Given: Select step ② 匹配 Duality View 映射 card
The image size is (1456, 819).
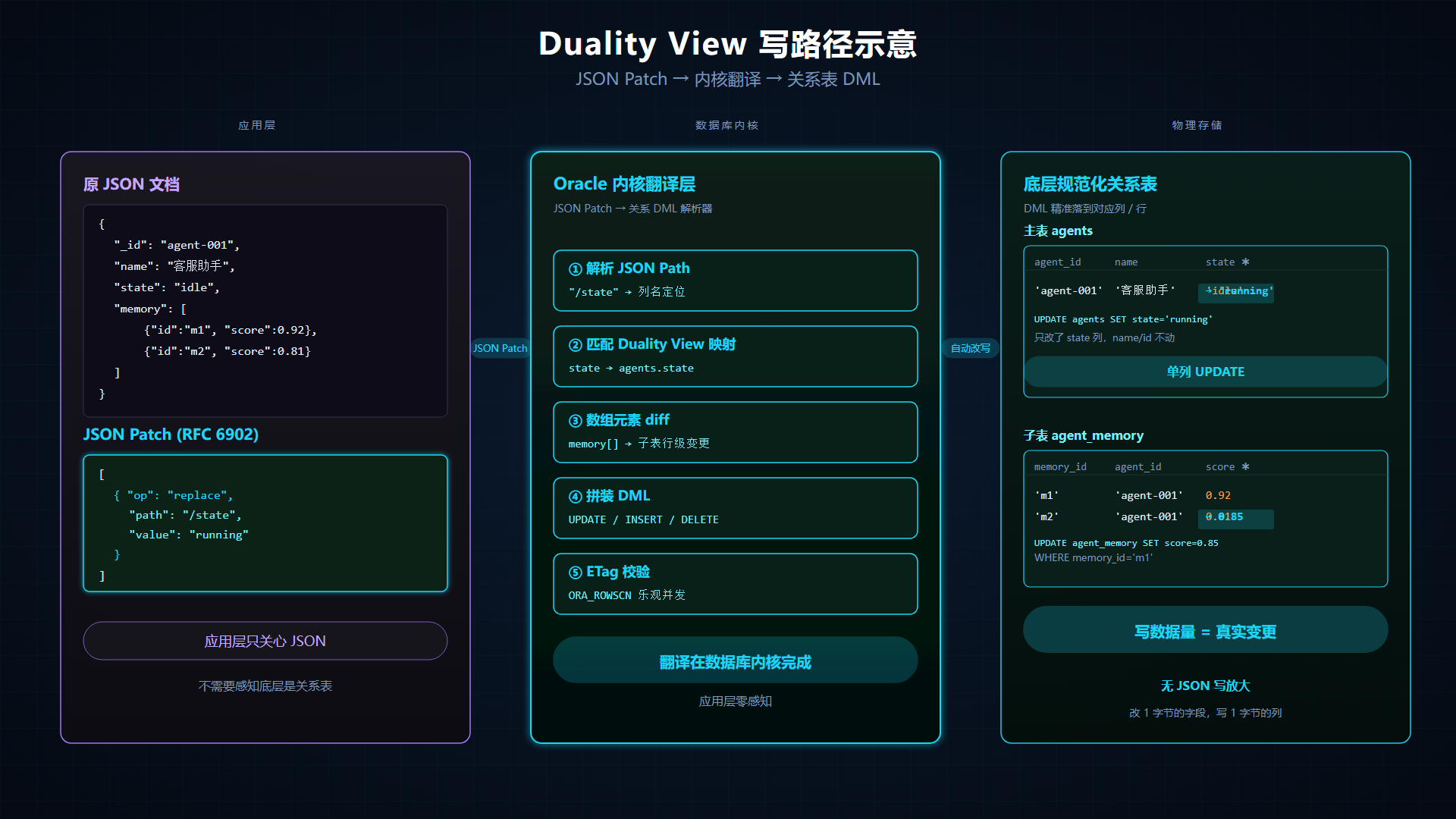Looking at the screenshot, I should click(x=736, y=356).
